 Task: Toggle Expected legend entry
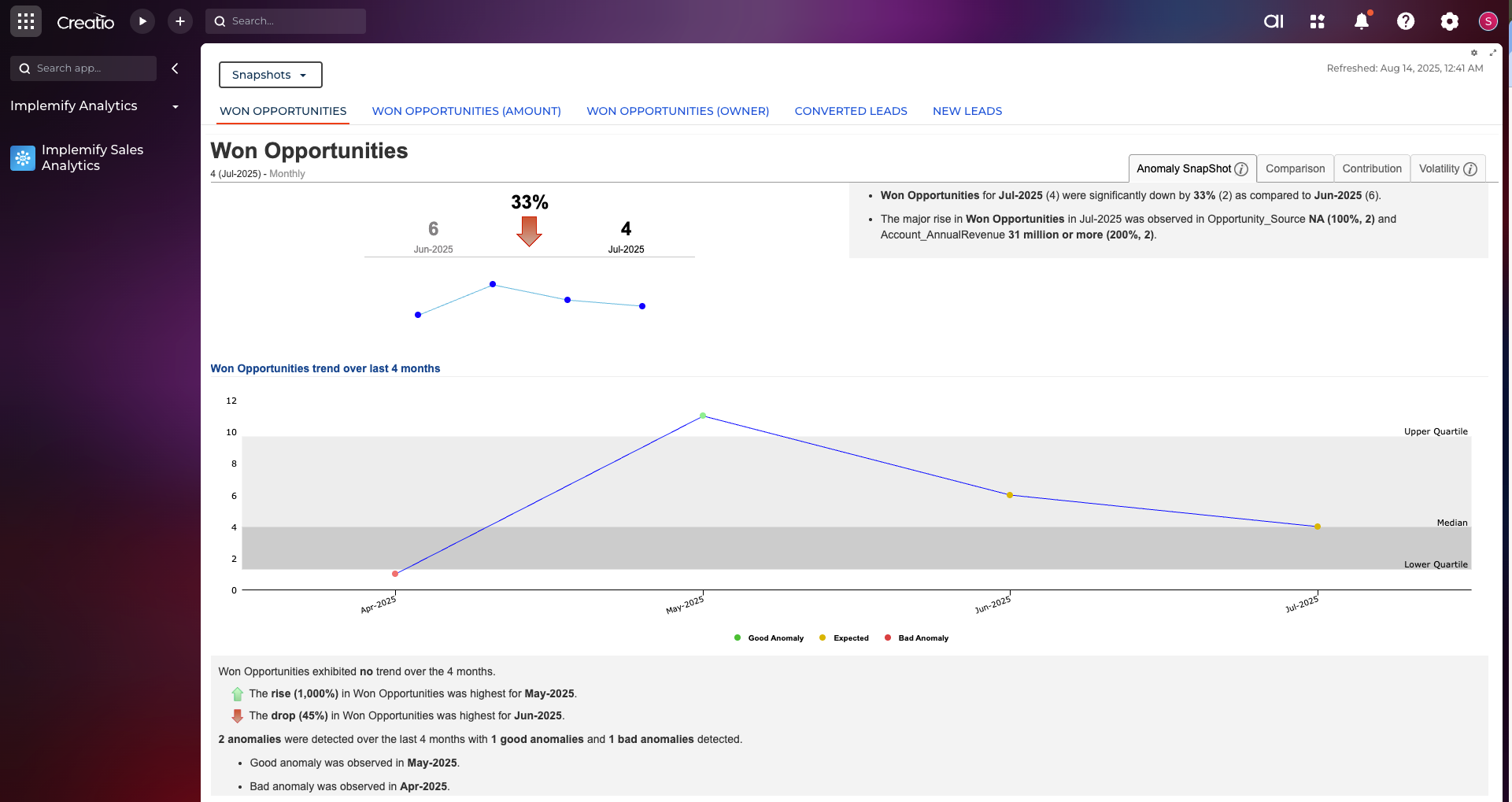point(844,638)
